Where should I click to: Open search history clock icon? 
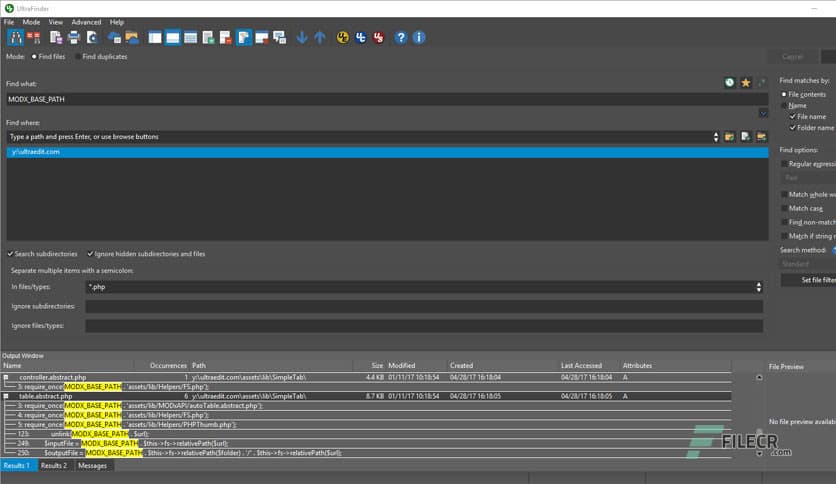[730, 82]
